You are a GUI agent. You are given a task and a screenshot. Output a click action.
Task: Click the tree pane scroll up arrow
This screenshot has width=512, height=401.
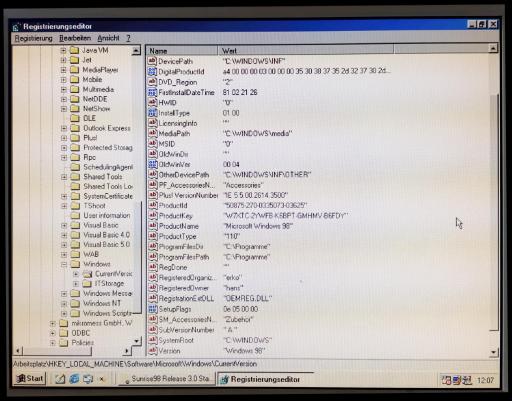pos(136,51)
